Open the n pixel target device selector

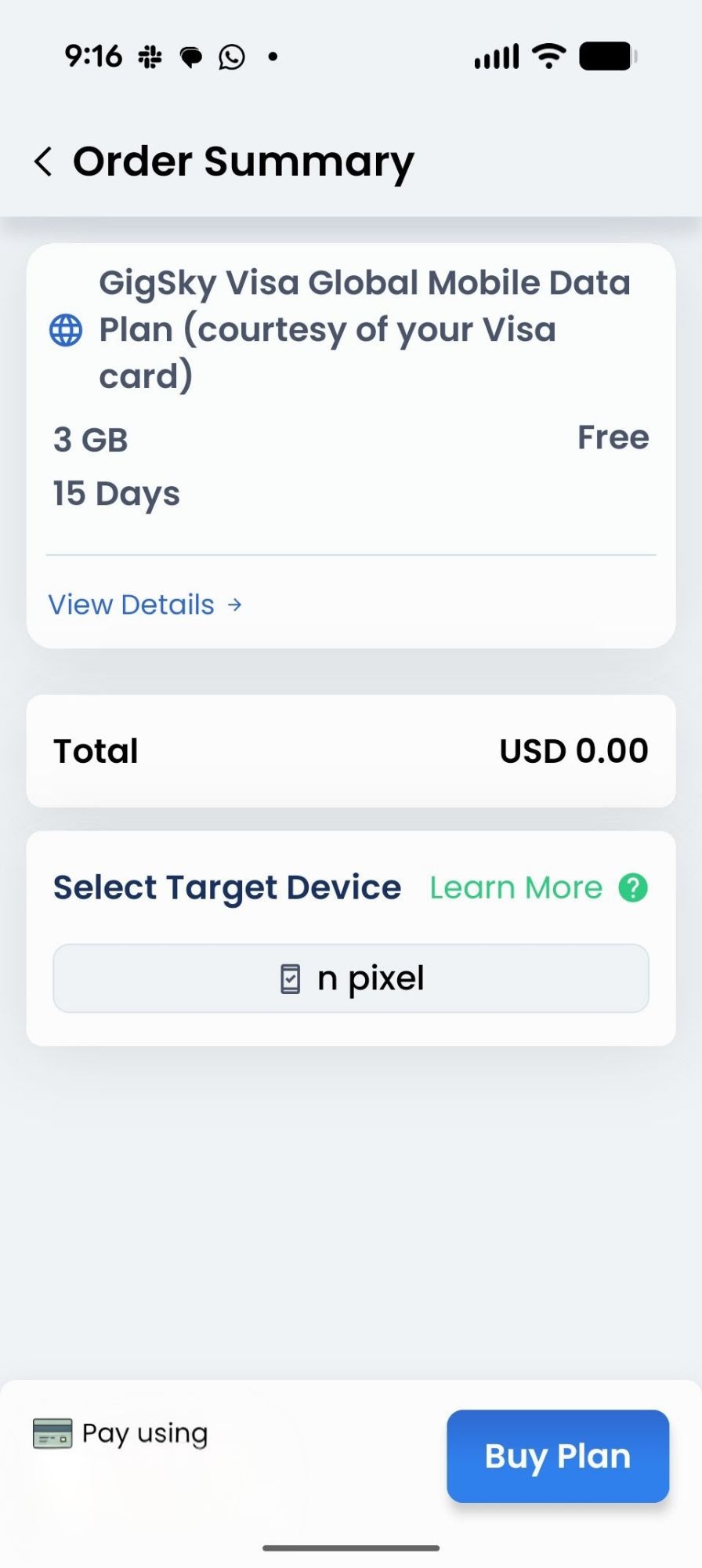351,978
